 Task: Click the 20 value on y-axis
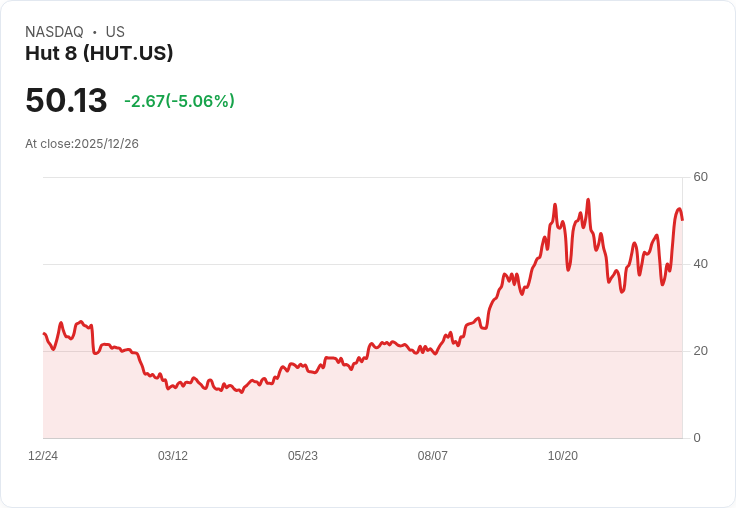[700, 351]
